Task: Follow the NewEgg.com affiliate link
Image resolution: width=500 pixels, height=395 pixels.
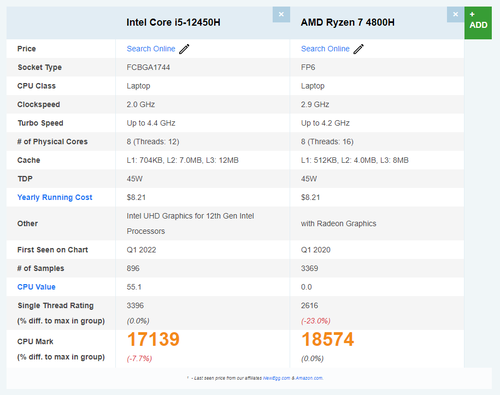Action: click(x=276, y=378)
